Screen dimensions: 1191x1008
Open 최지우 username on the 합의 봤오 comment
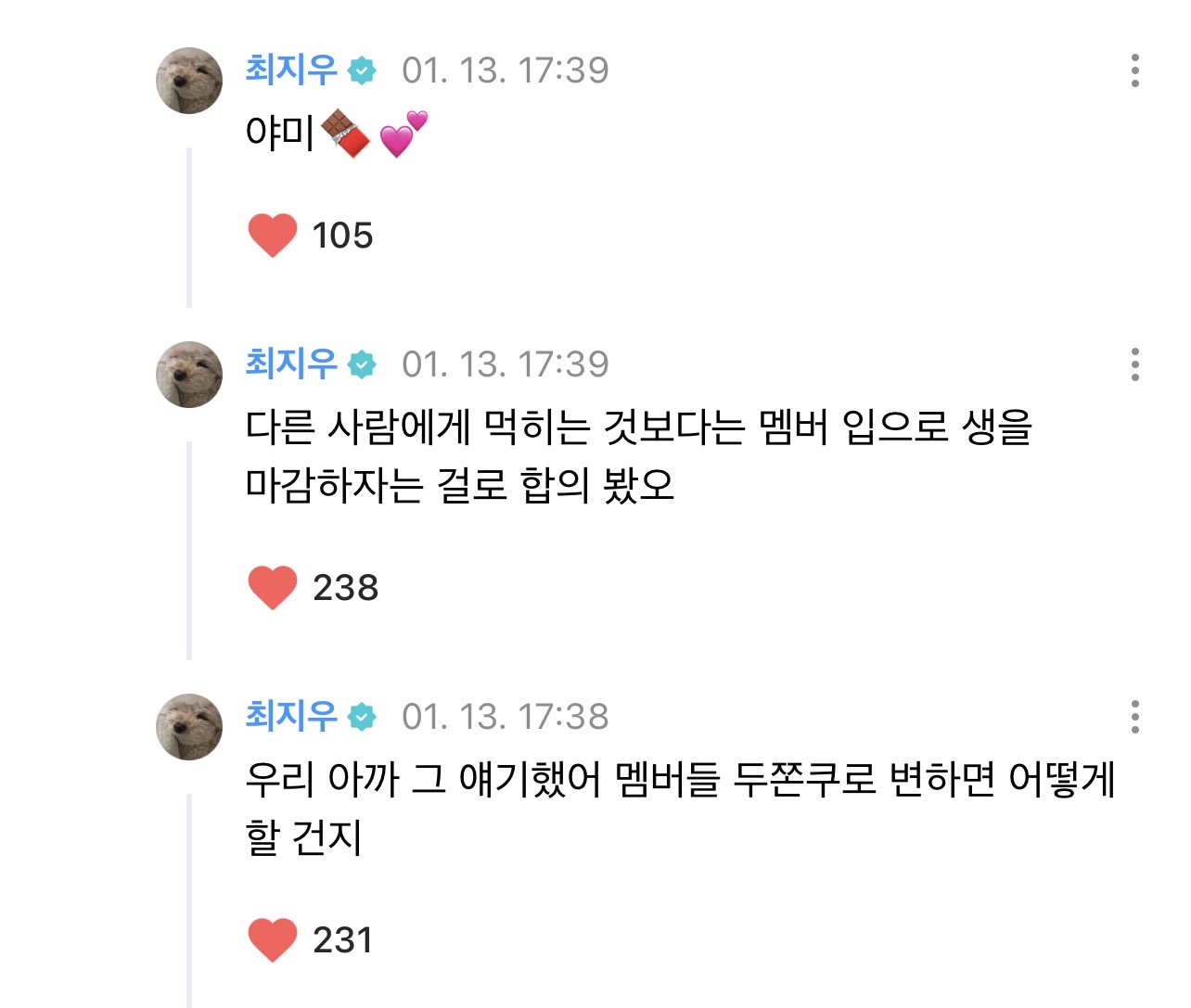pos(291,364)
